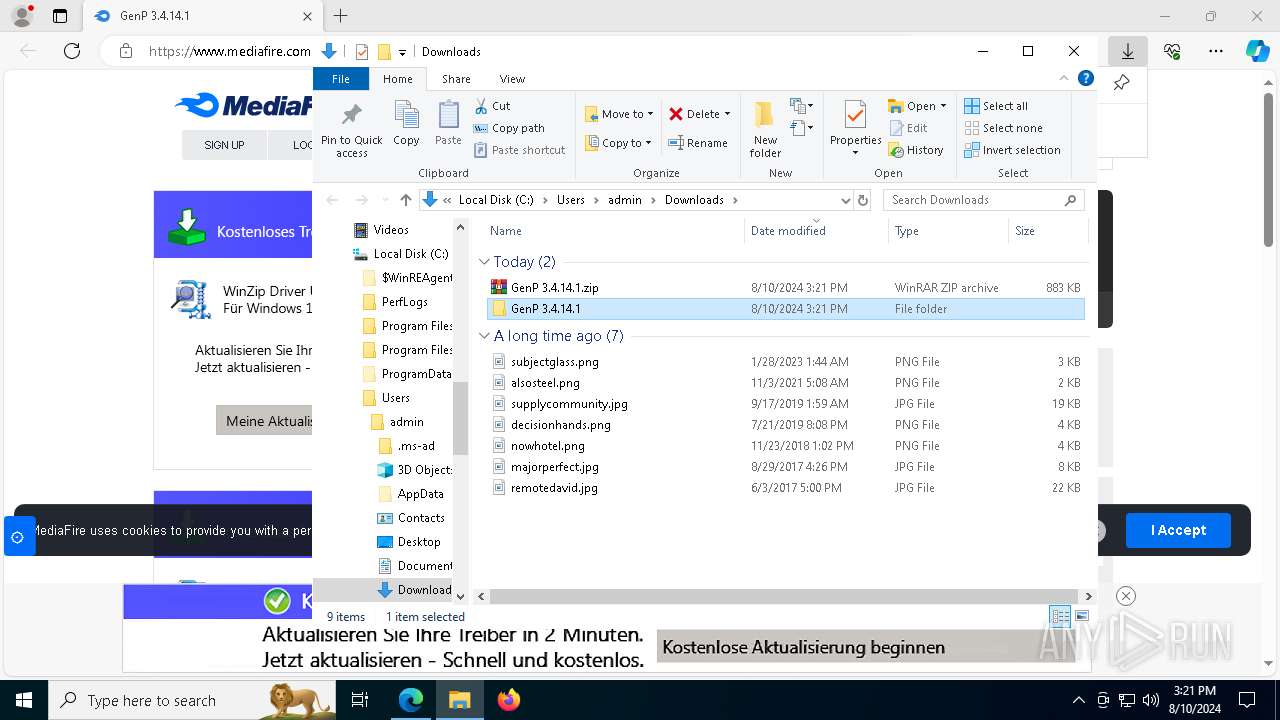Switch to the Share ribbon tab
The height and width of the screenshot is (720, 1280).
tap(456, 79)
